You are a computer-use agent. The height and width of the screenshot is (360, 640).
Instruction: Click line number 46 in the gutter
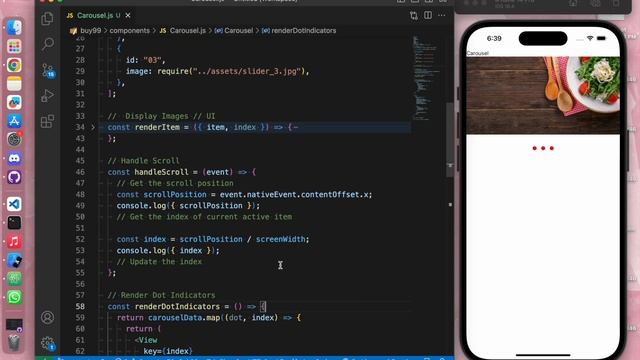pyautogui.click(x=80, y=172)
